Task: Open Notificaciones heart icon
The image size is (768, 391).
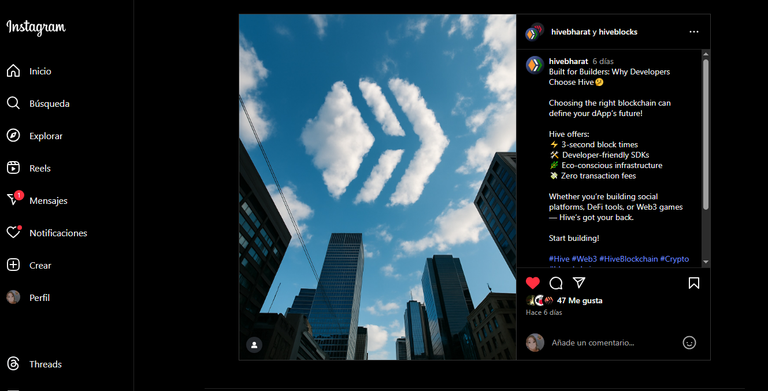Action: [x=14, y=232]
